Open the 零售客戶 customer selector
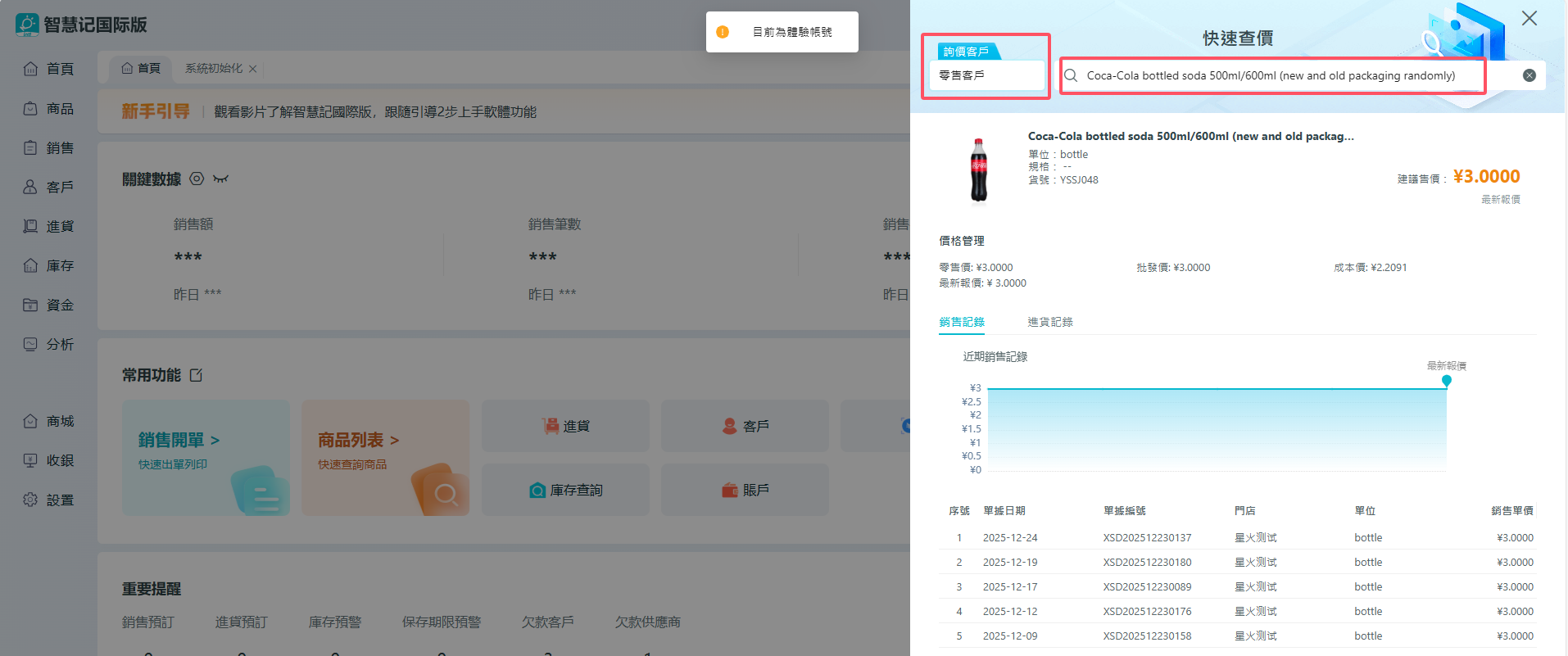The height and width of the screenshot is (656, 1568). pos(986,75)
